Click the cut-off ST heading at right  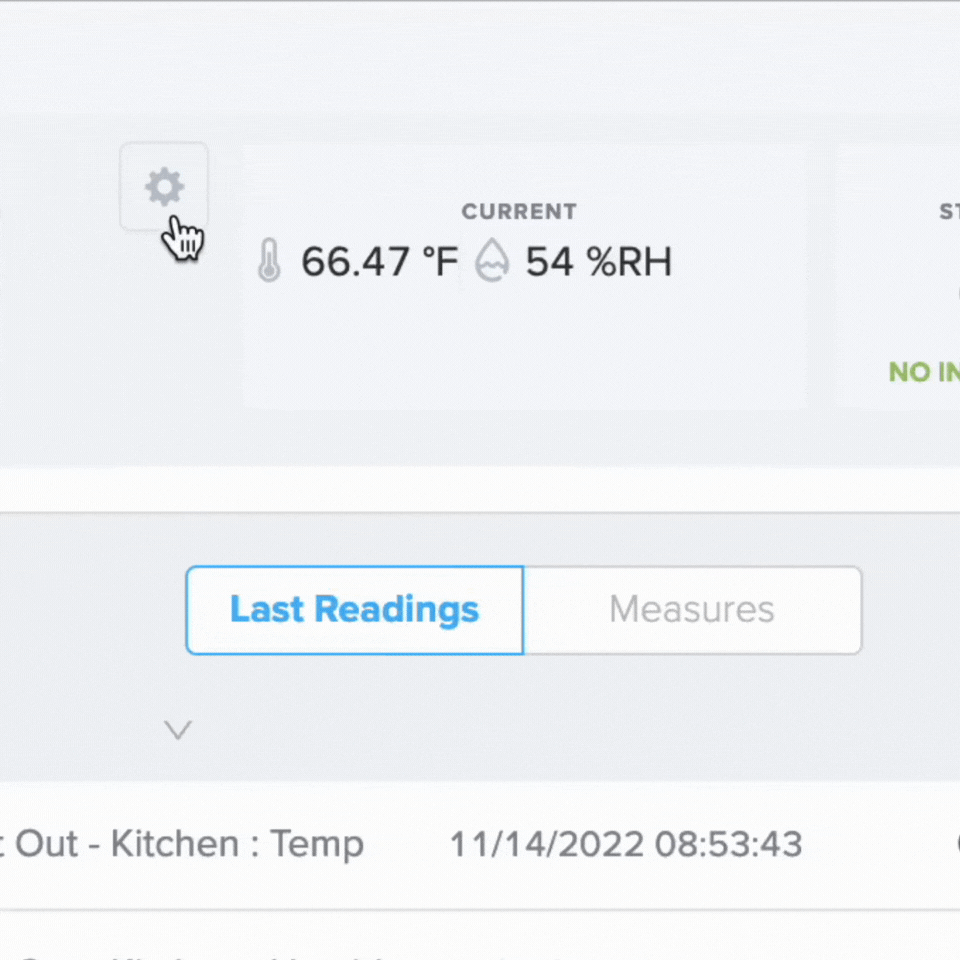coord(950,212)
